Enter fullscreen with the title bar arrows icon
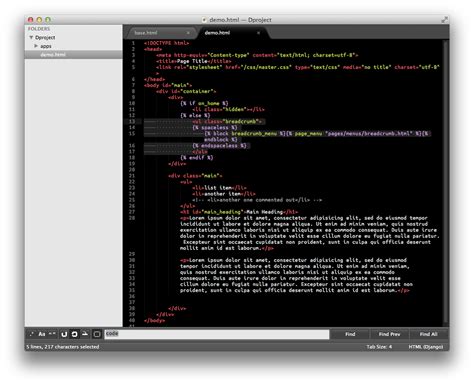Viewport: 474px width, 385px height. [444, 20]
